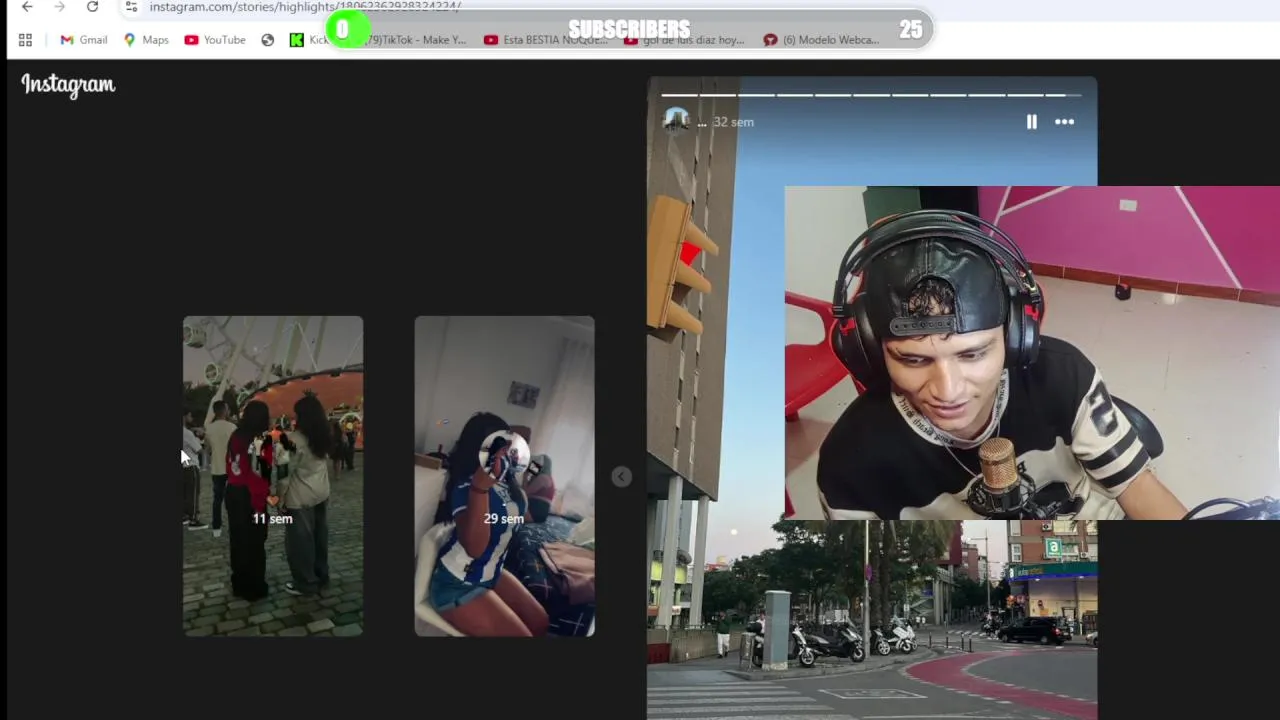The width and height of the screenshot is (1280, 720).
Task: Click the Instagram logo
Action: tap(68, 85)
